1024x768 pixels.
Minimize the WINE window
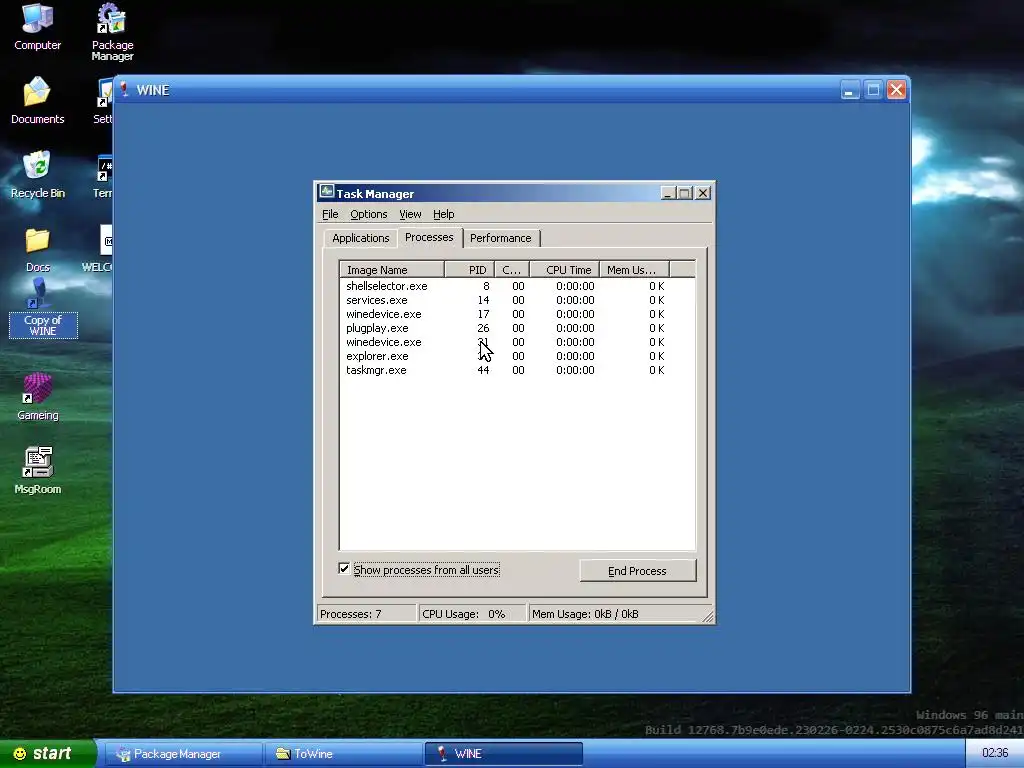850,90
